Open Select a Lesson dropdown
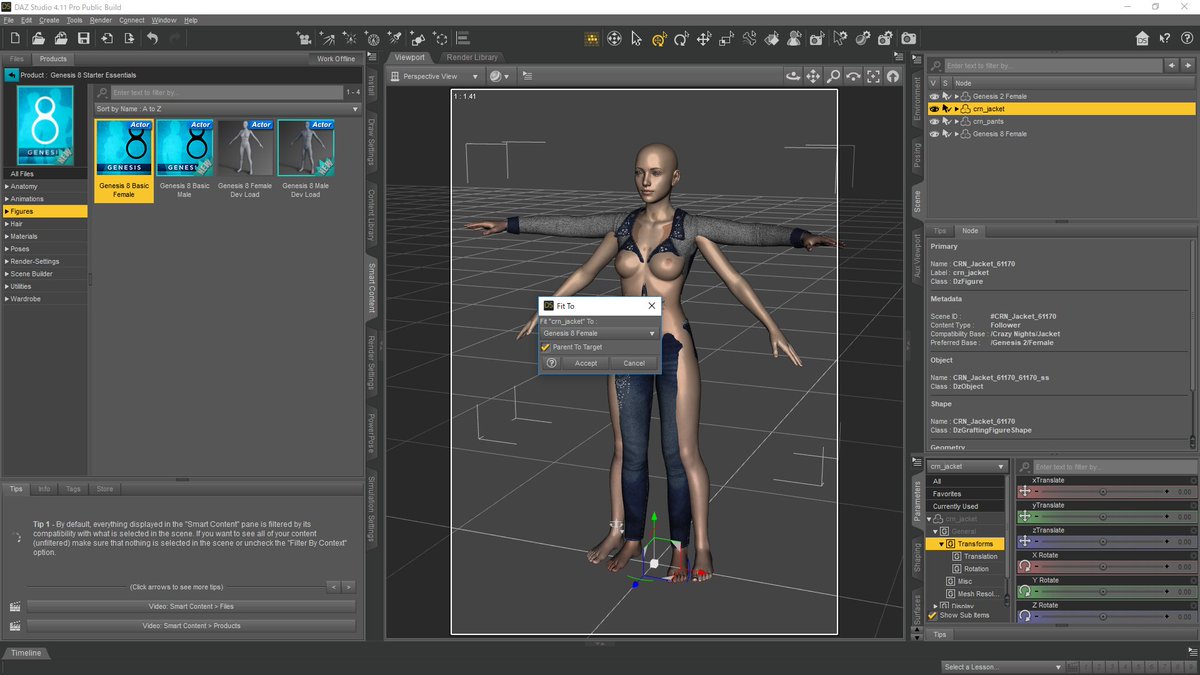Image resolution: width=1200 pixels, height=675 pixels. pyautogui.click(x=1003, y=667)
